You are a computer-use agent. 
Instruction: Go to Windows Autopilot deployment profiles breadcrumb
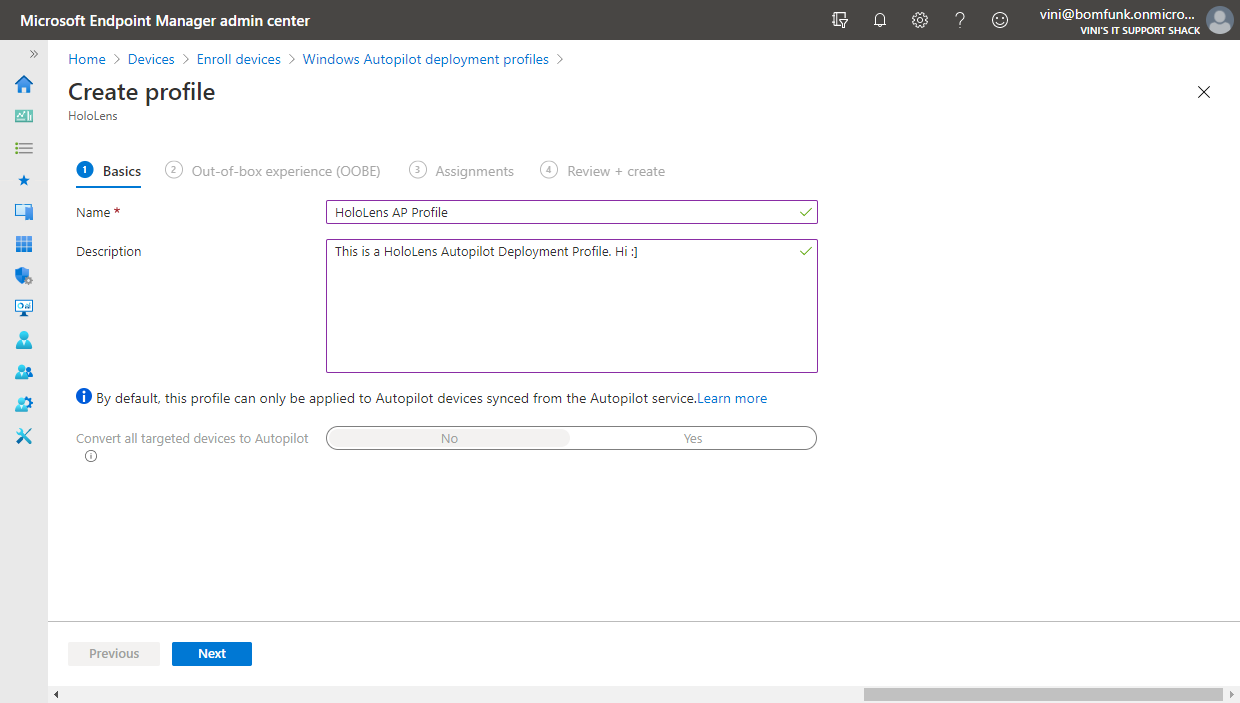426,59
